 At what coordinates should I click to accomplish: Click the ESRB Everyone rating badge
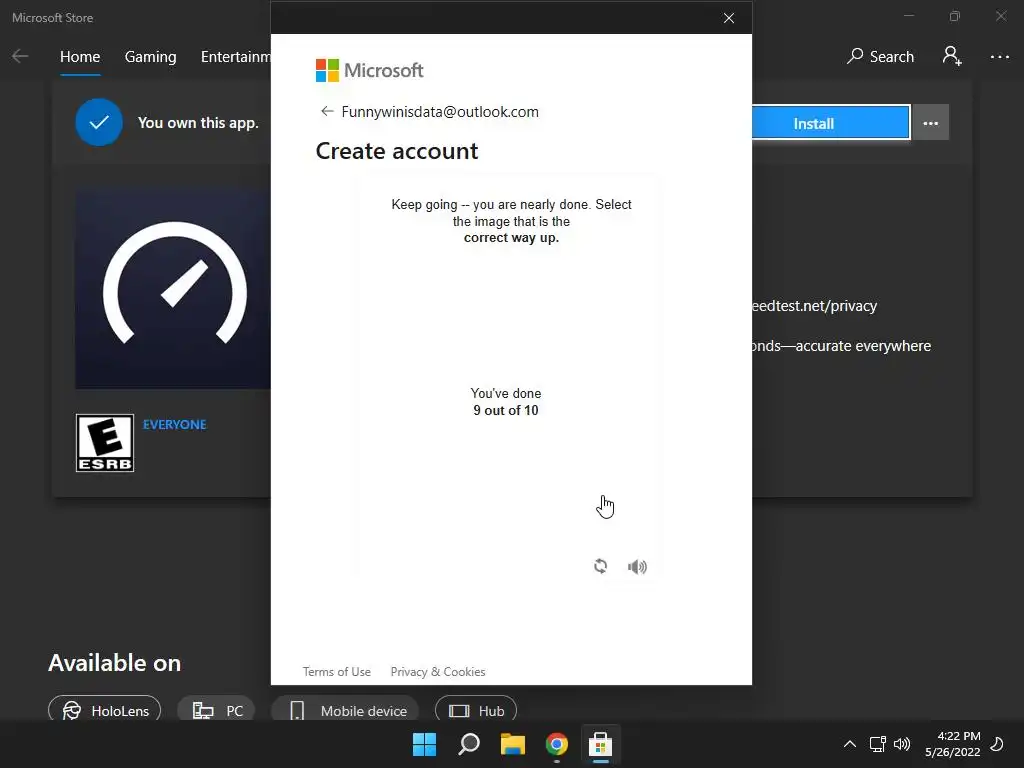point(104,443)
